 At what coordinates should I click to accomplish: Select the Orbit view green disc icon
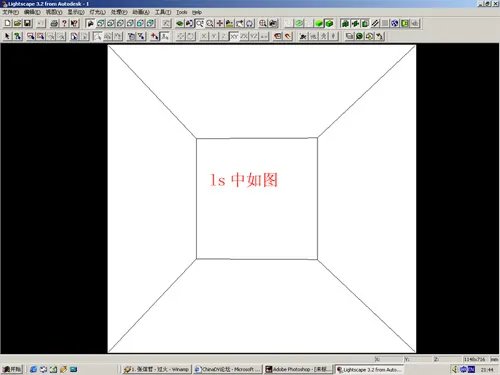point(180,23)
